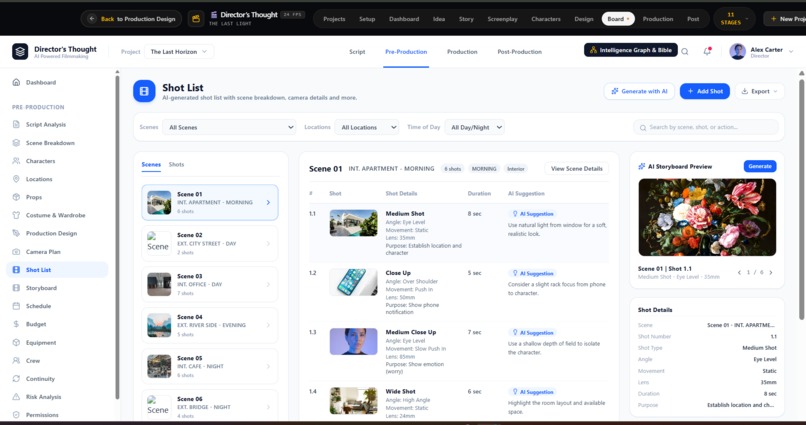
Task: Click shot 1.1 house thumbnail
Action: tap(353, 223)
